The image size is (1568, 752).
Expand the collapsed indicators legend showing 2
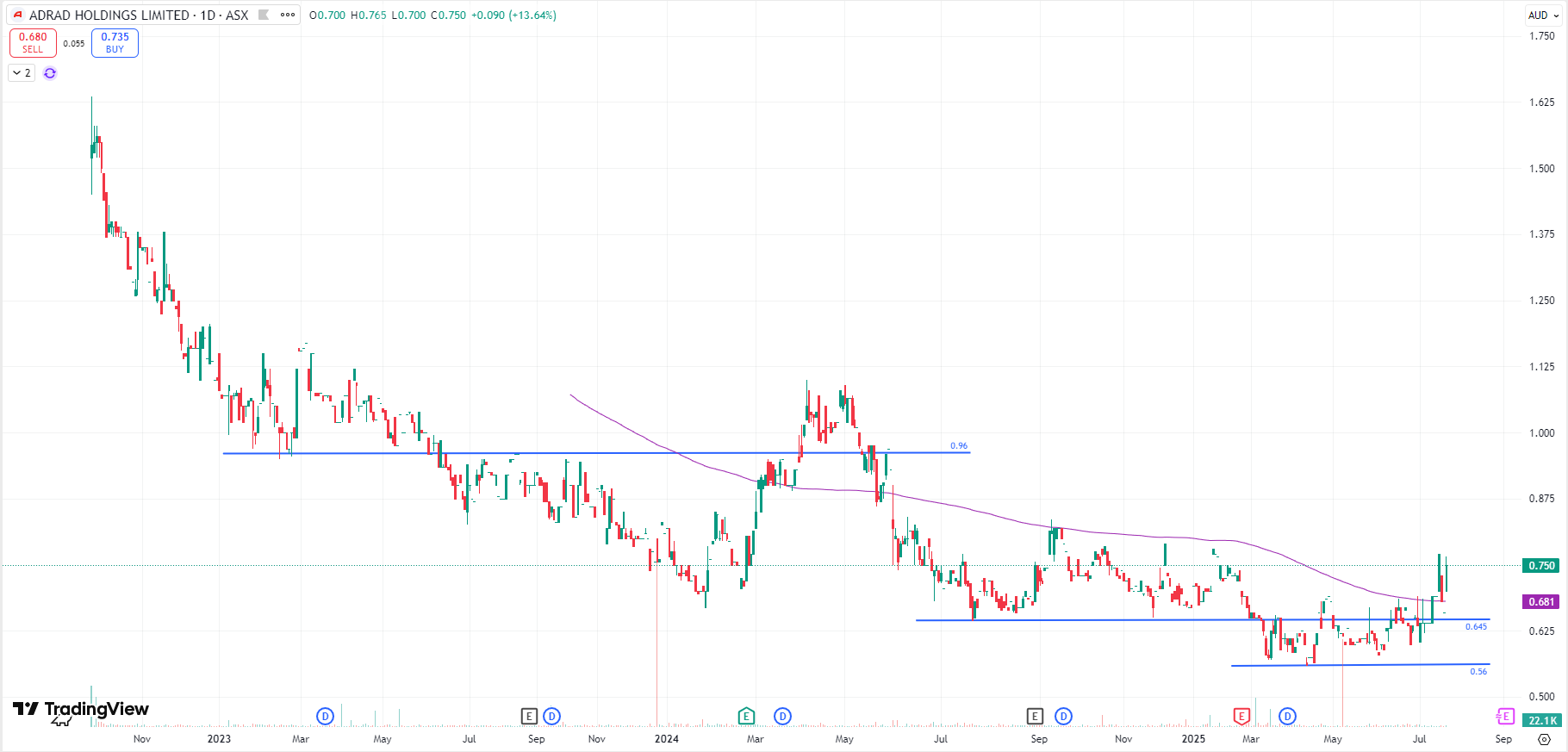click(x=22, y=73)
